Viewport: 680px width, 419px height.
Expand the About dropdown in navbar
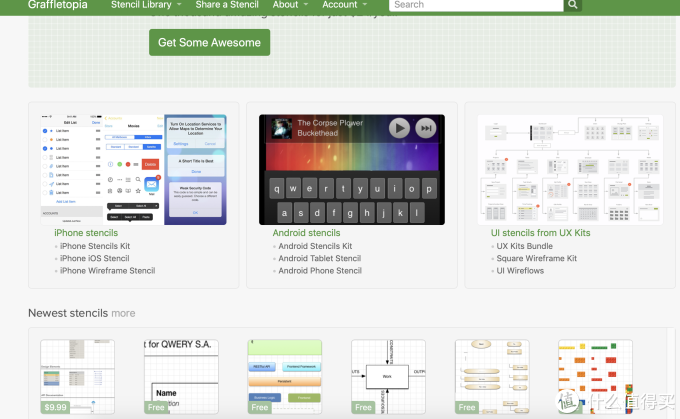coord(290,5)
